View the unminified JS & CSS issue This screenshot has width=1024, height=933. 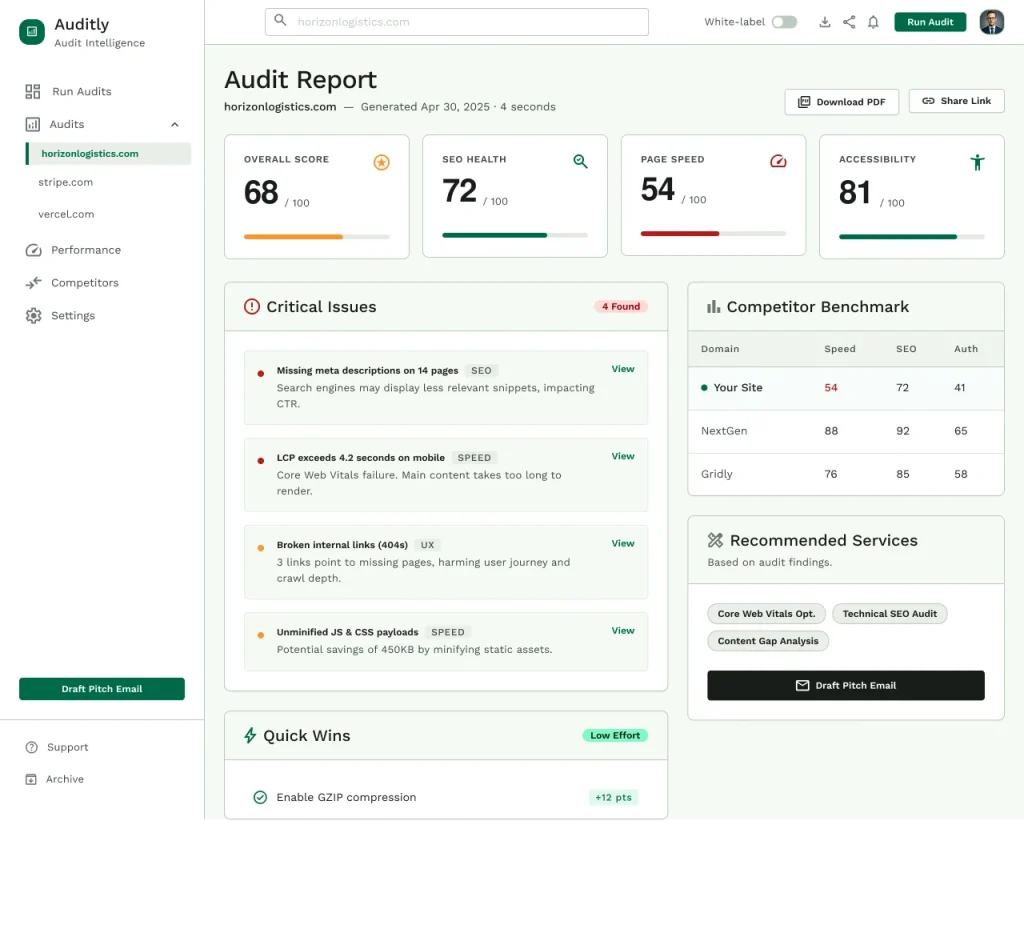[622, 630]
